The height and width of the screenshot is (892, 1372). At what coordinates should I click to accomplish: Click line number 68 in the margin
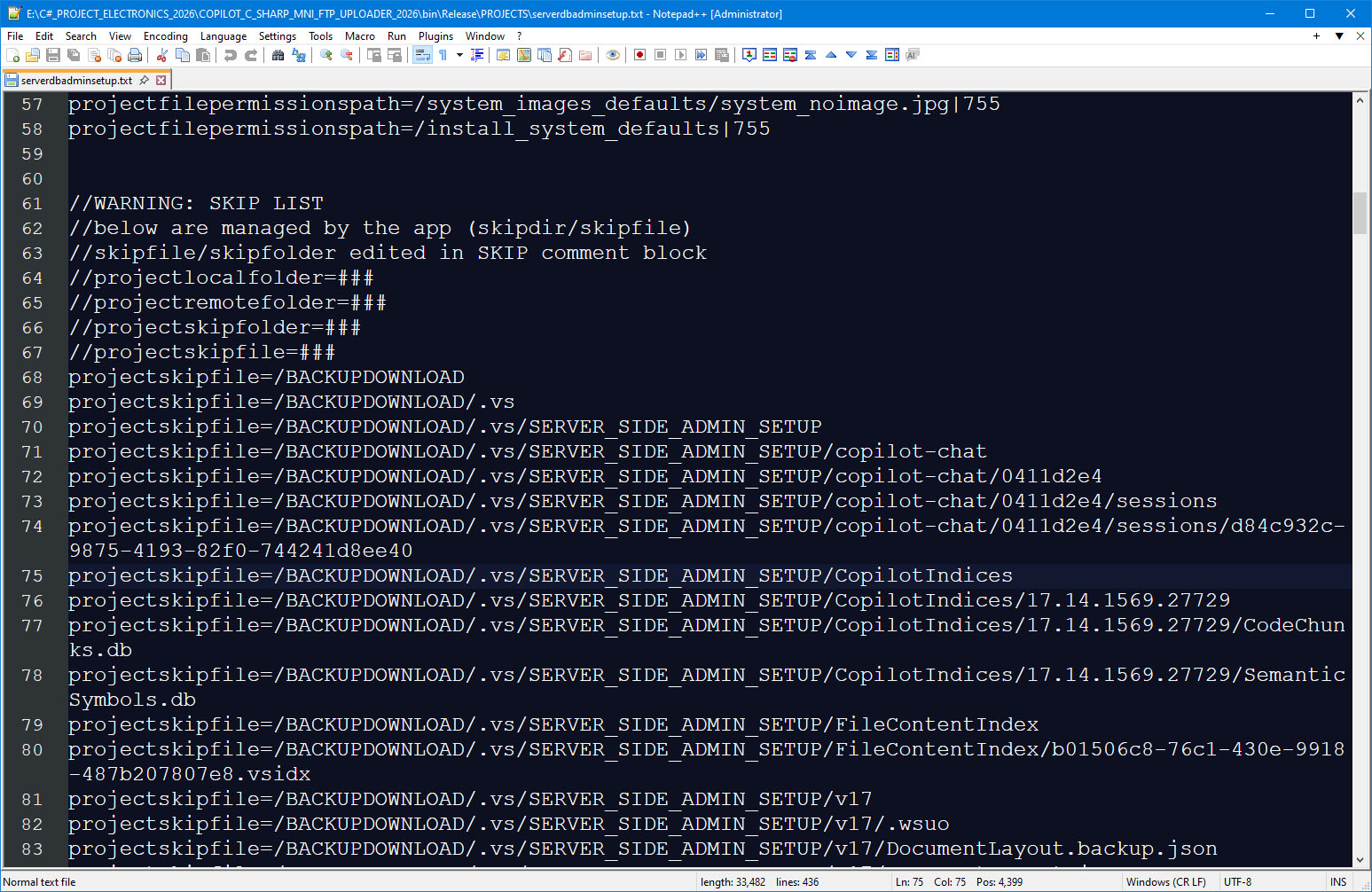click(32, 377)
